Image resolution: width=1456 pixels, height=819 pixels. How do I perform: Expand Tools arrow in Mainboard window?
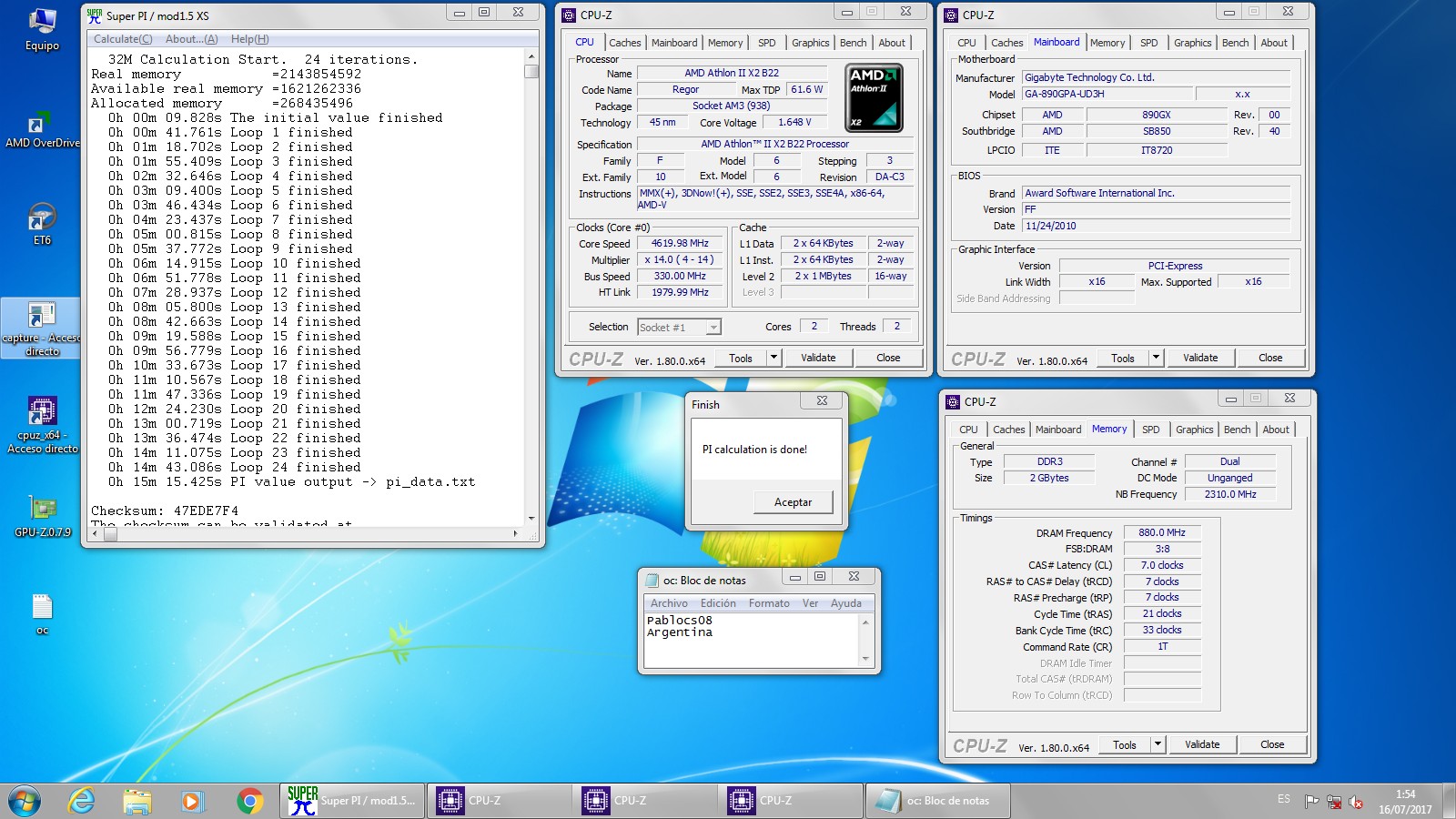(x=1156, y=358)
